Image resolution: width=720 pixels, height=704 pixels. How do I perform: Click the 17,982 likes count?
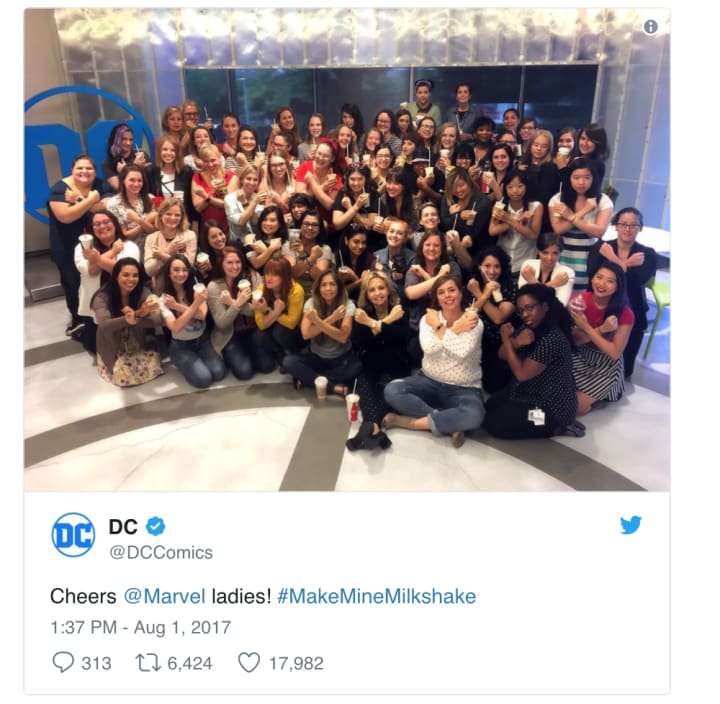tap(296, 664)
